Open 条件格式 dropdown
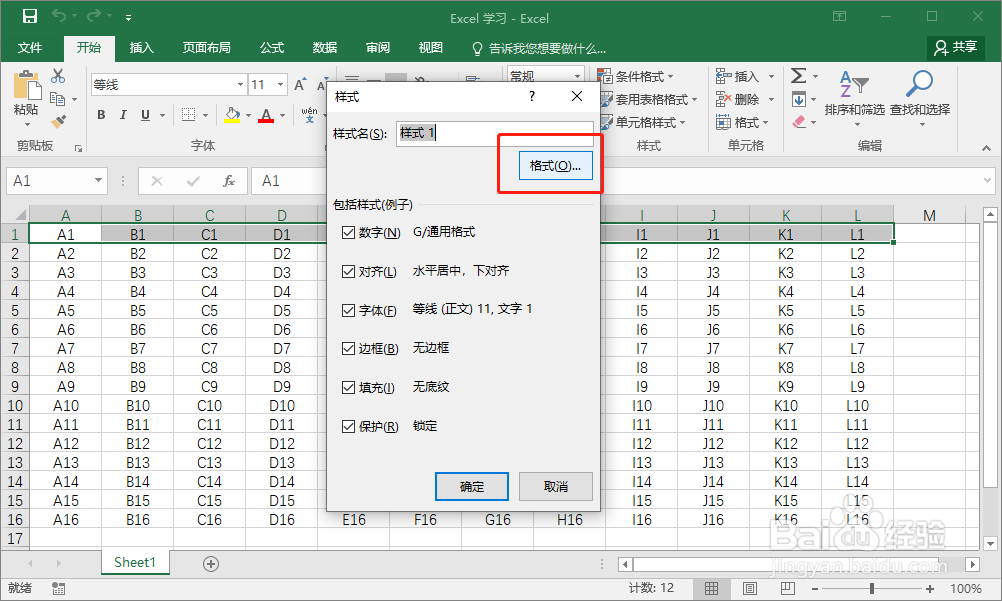 coord(635,77)
